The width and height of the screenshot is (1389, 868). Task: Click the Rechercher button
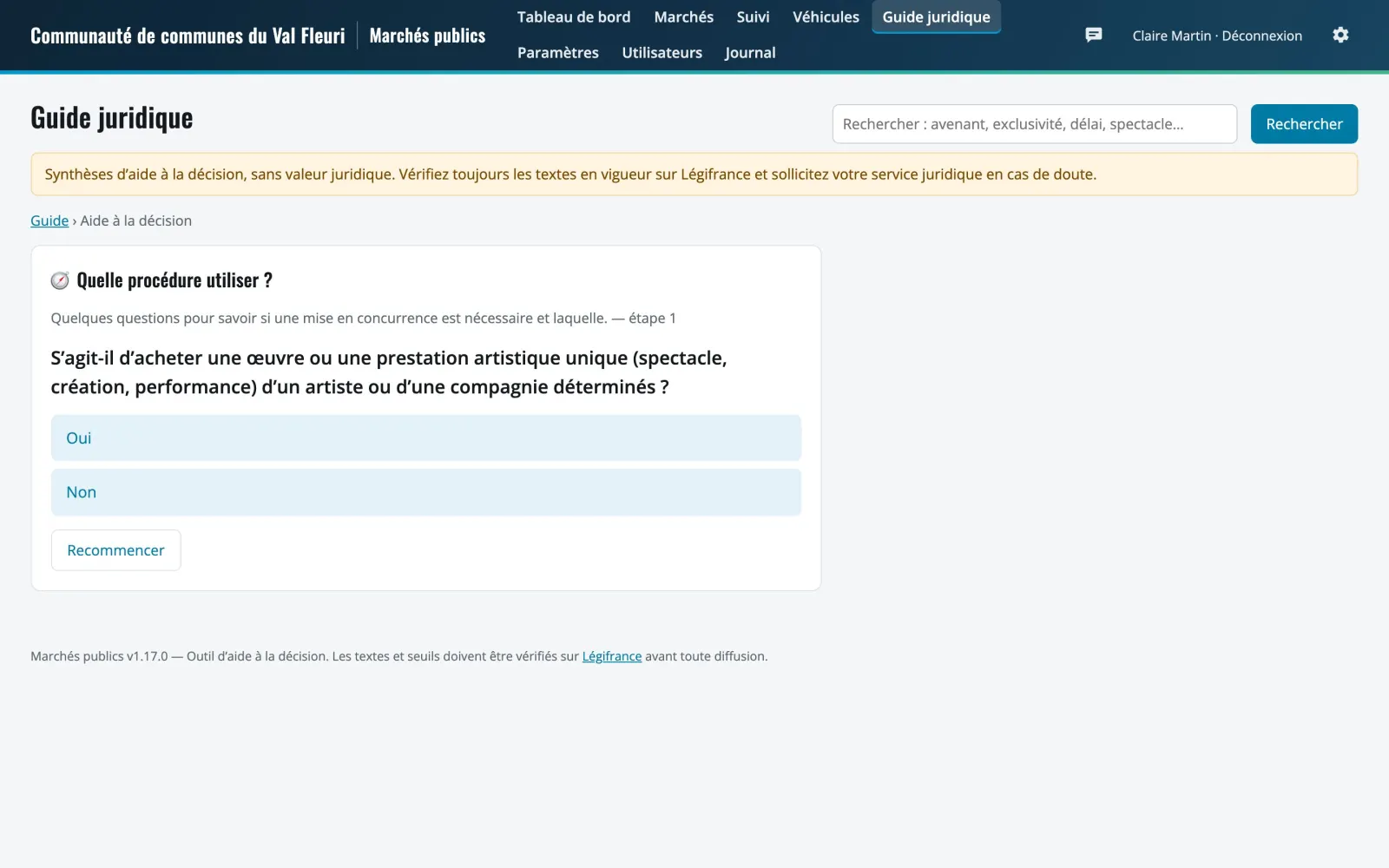point(1304,124)
